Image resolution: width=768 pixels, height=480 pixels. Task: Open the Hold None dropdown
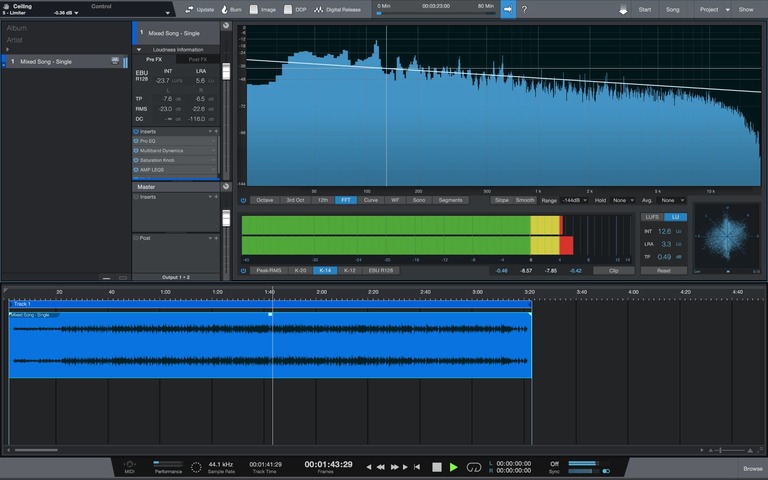point(623,200)
